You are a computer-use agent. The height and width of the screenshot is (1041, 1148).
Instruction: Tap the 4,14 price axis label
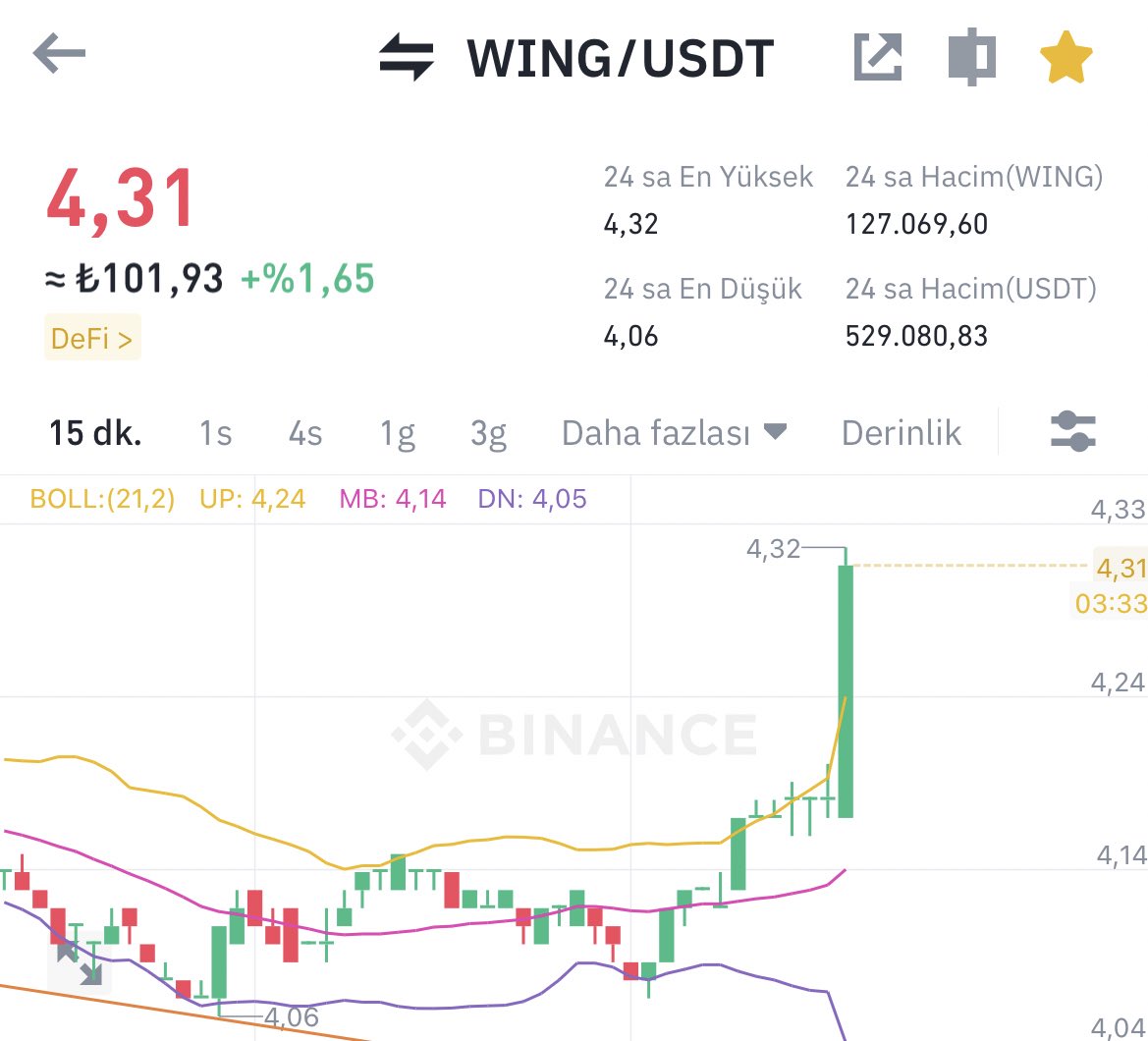1121,855
